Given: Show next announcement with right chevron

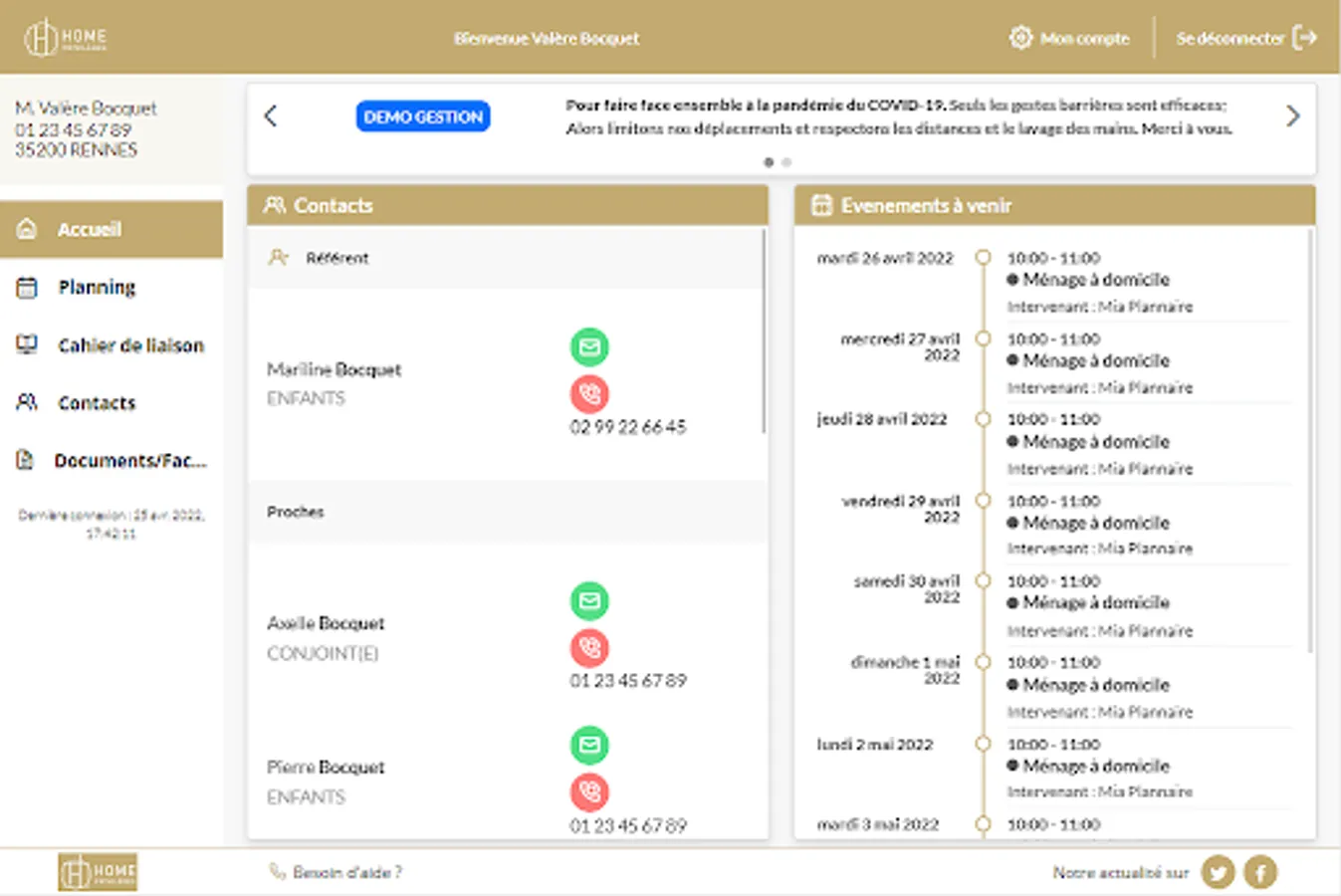Looking at the screenshot, I should [1292, 116].
